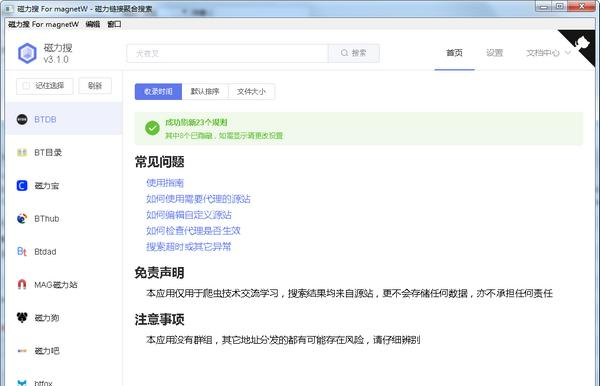Select the Btdad source label
This screenshot has width=600, height=386.
[45, 252]
